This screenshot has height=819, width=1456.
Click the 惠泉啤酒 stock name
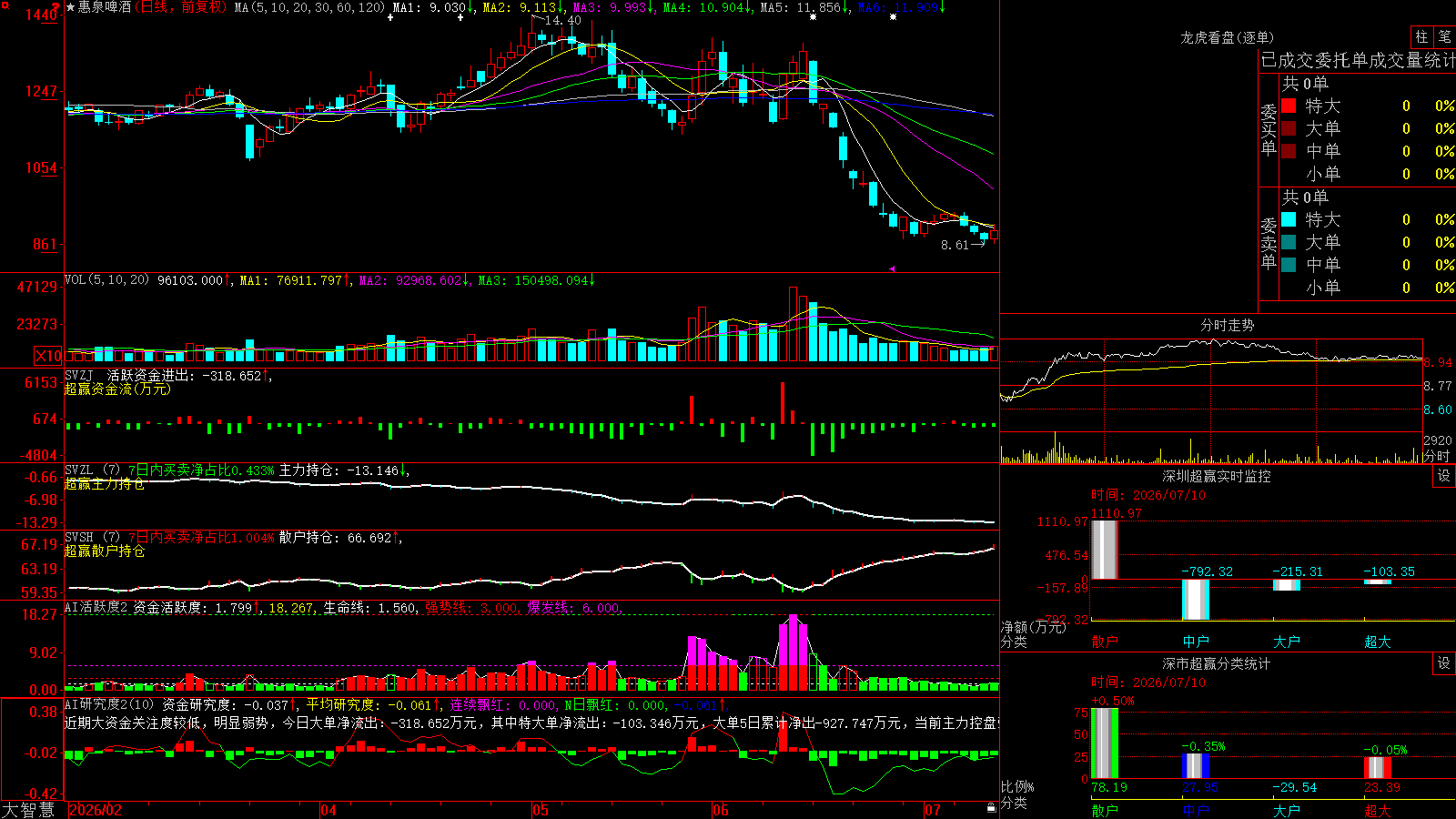(x=105, y=7)
